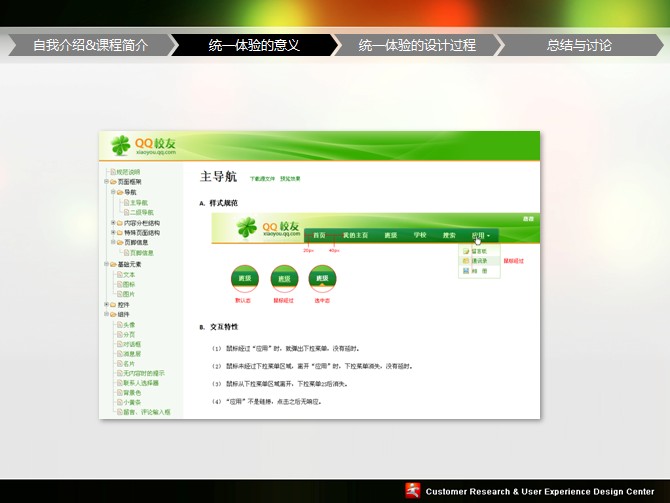Open 无内容时的提示 tree item
The width and height of the screenshot is (670, 503).
point(144,373)
